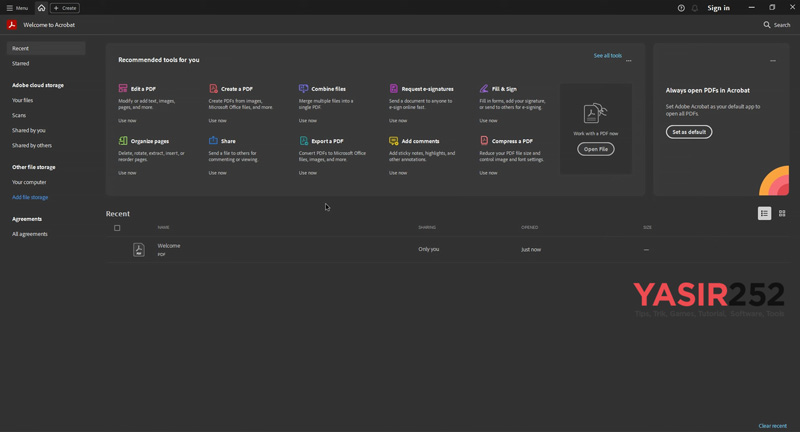Screen dimensions: 800x432
Task: Click the Search magnifier icon
Action: (766, 24)
